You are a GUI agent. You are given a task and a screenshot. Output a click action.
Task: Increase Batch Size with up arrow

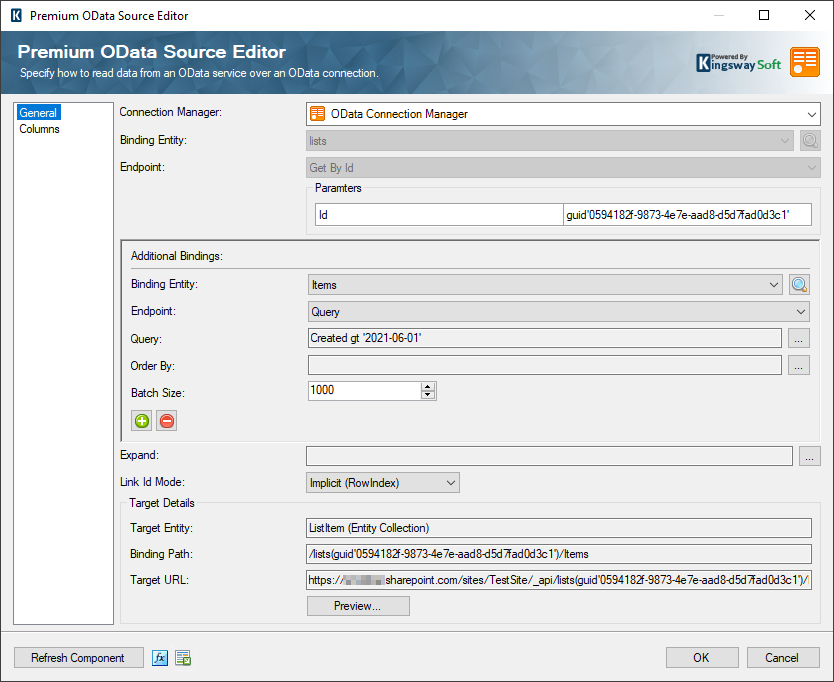(x=428, y=386)
